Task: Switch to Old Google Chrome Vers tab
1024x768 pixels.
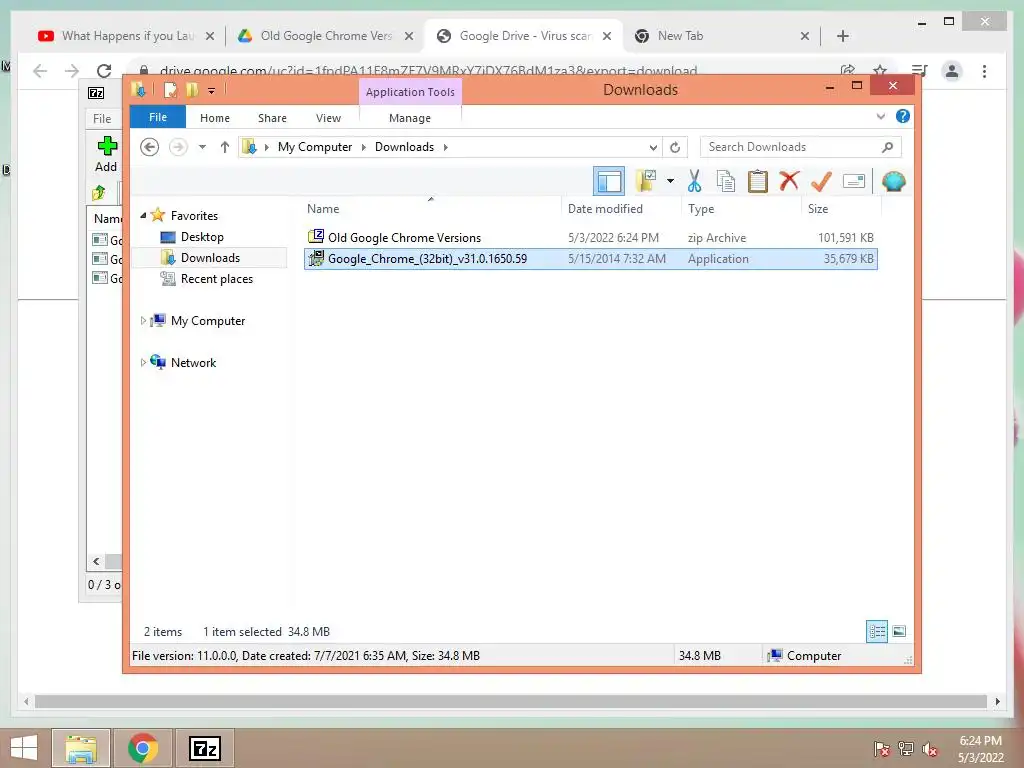Action: click(326, 36)
